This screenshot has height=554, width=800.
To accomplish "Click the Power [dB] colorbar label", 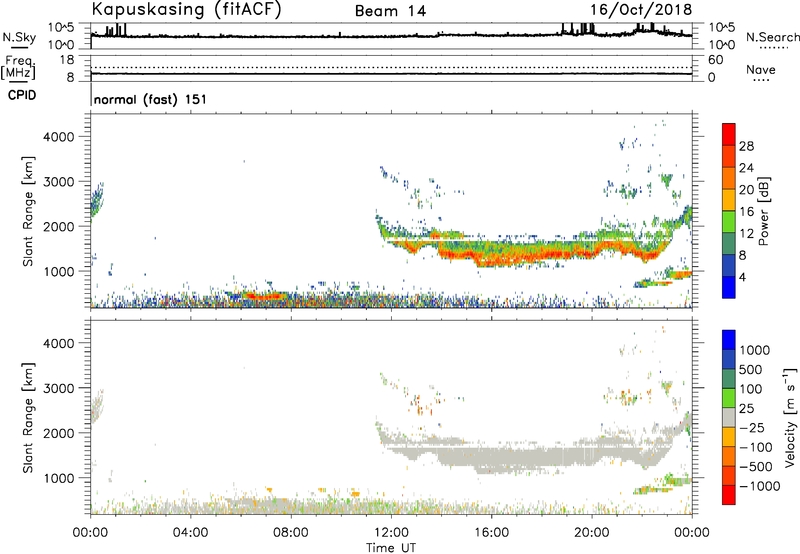I will pos(764,211).
